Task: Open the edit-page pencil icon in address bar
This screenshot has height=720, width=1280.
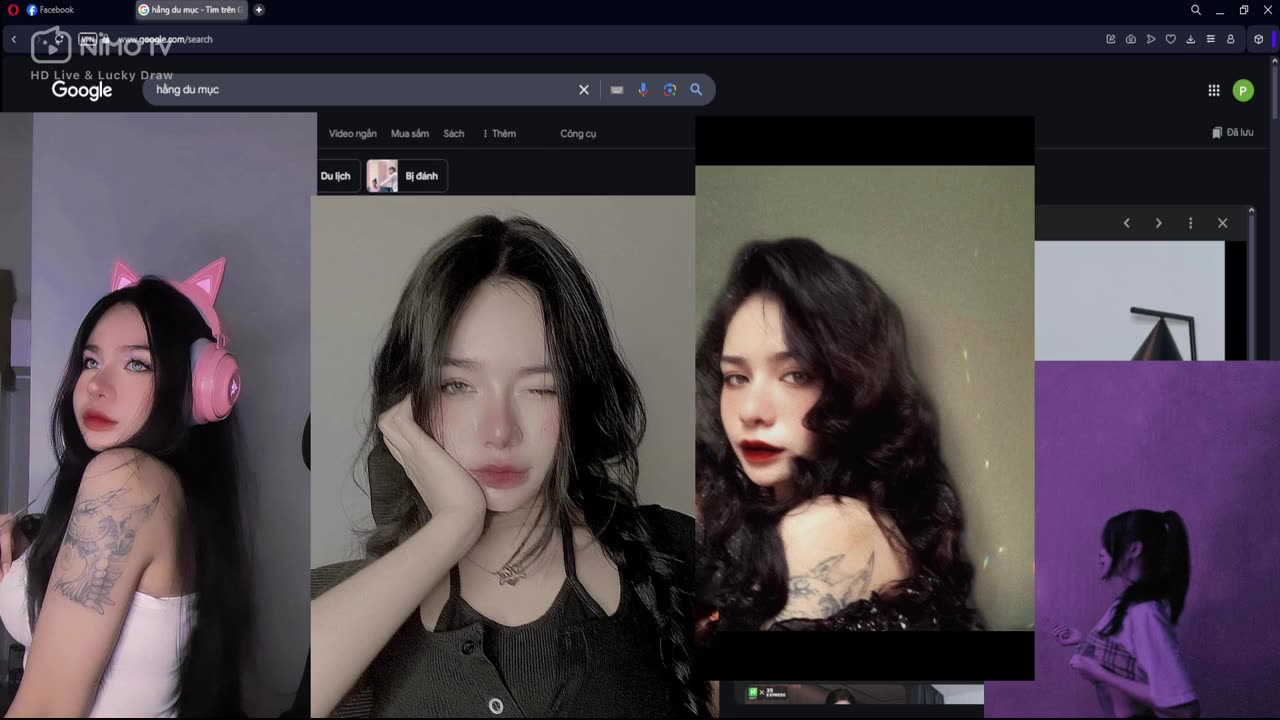Action: tap(1111, 39)
